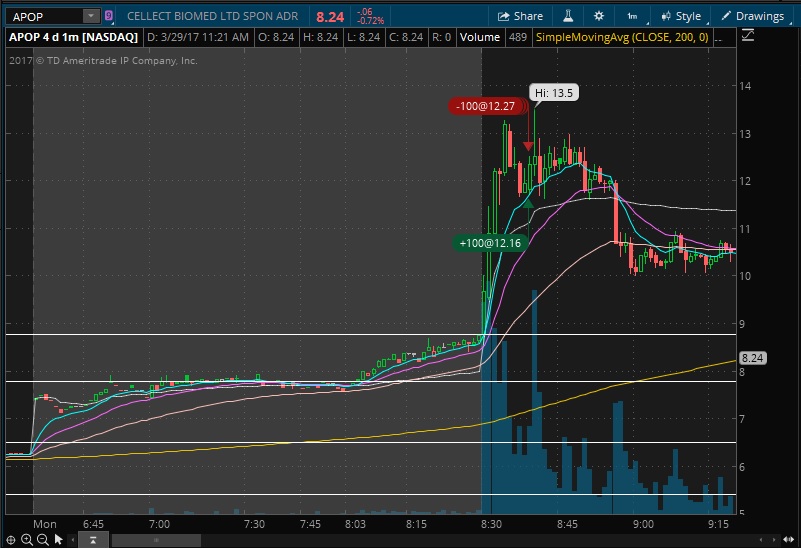Click the 8.24 price label on axis
The image size is (801, 549).
752,358
